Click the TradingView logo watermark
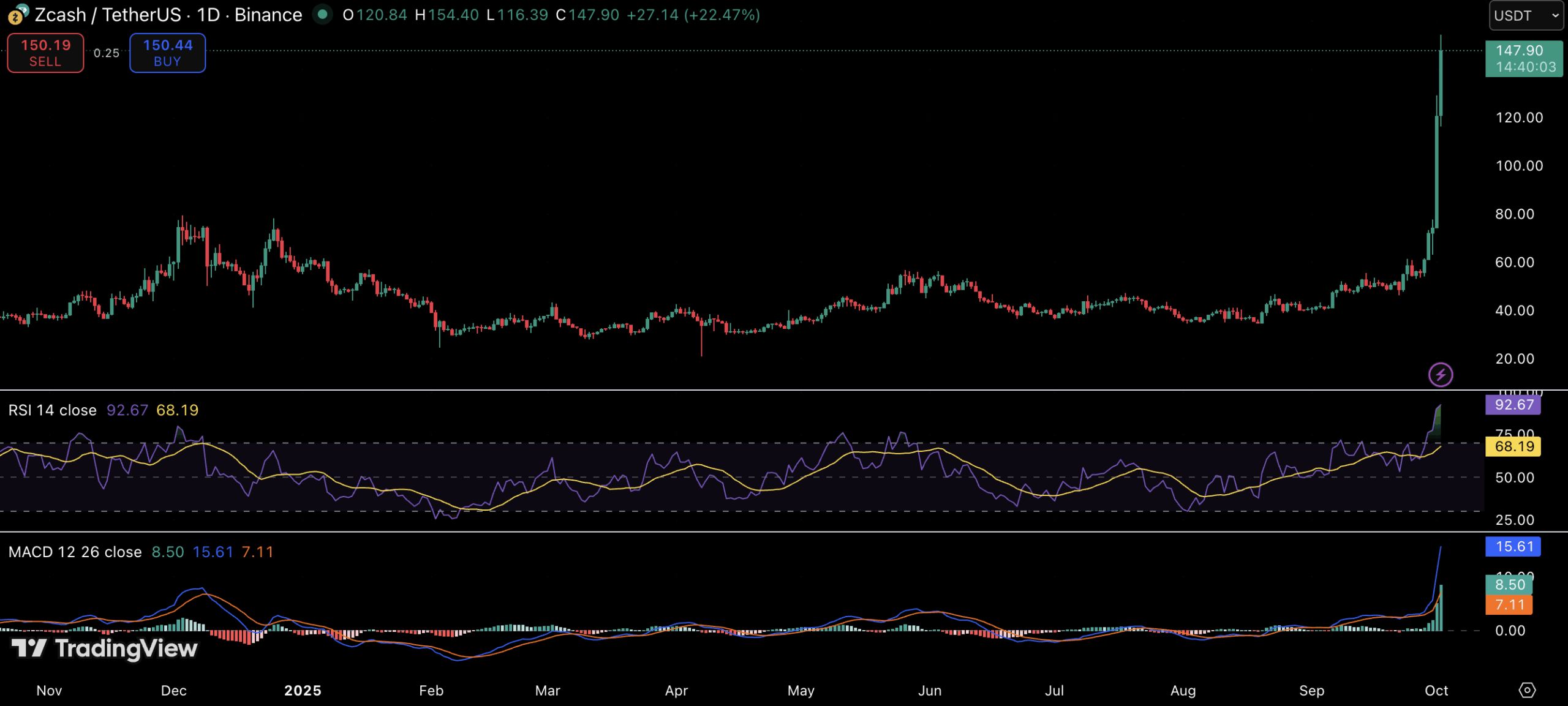This screenshot has height=706, width=1568. pos(105,648)
